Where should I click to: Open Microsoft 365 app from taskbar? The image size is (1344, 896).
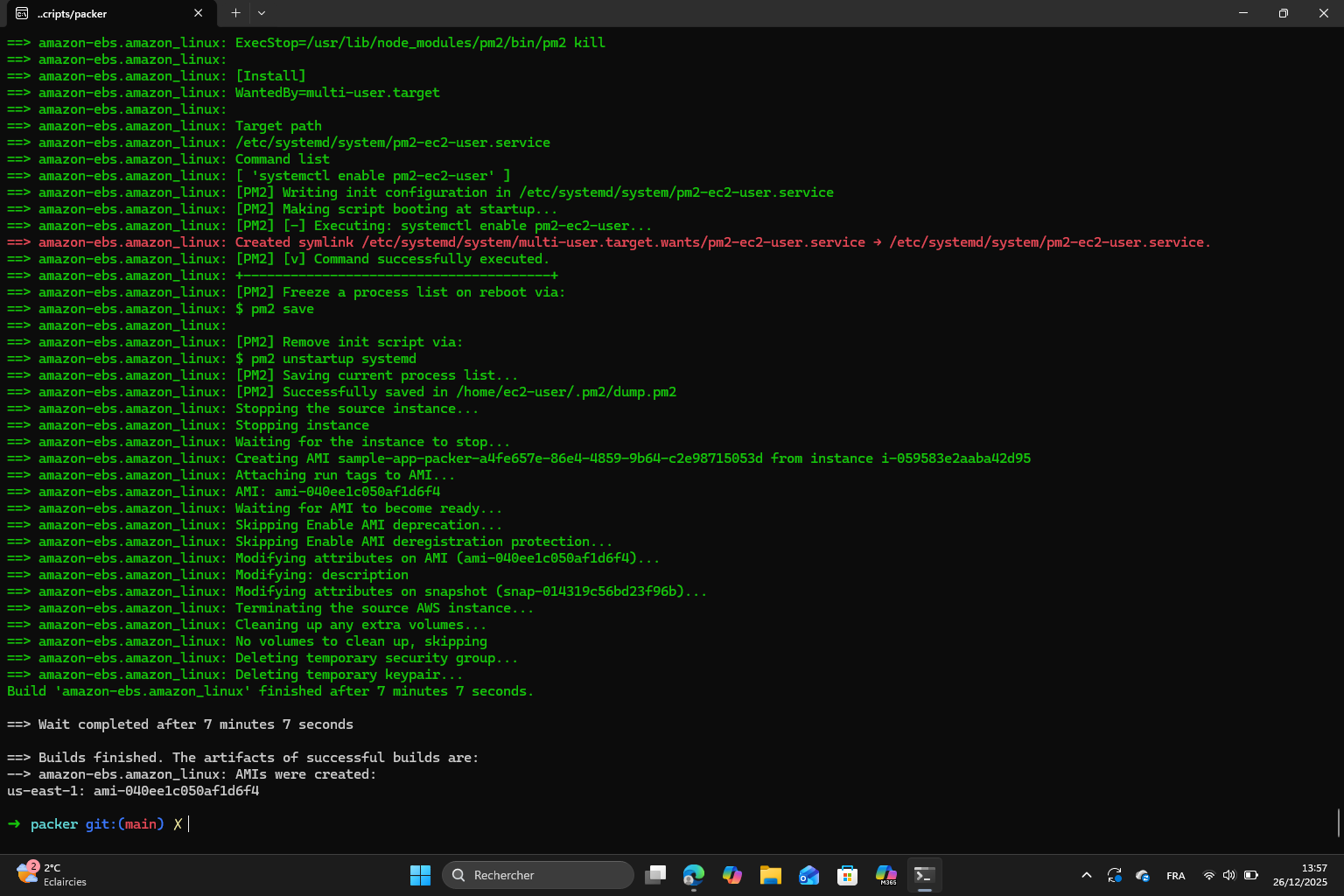[x=886, y=875]
